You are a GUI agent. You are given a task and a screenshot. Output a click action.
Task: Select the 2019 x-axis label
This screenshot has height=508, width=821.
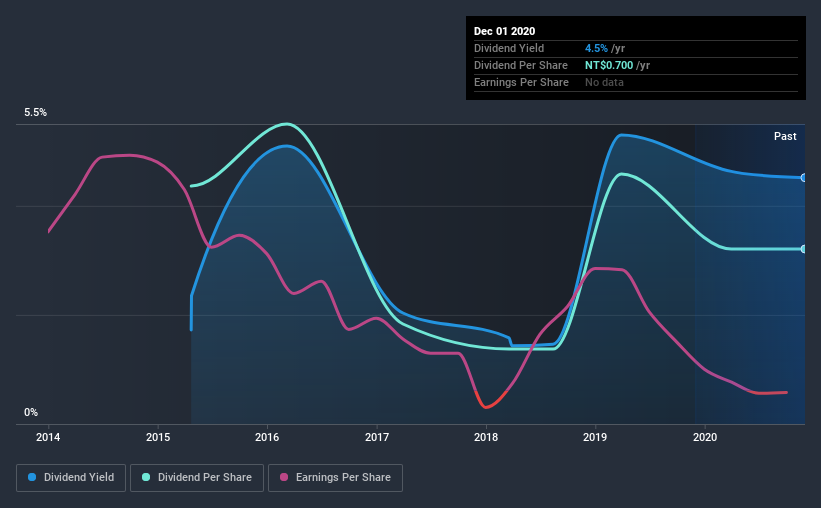coord(595,437)
